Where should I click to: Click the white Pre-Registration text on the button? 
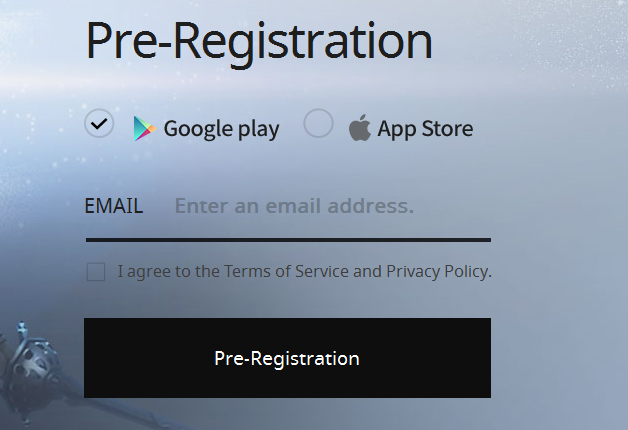(x=287, y=358)
